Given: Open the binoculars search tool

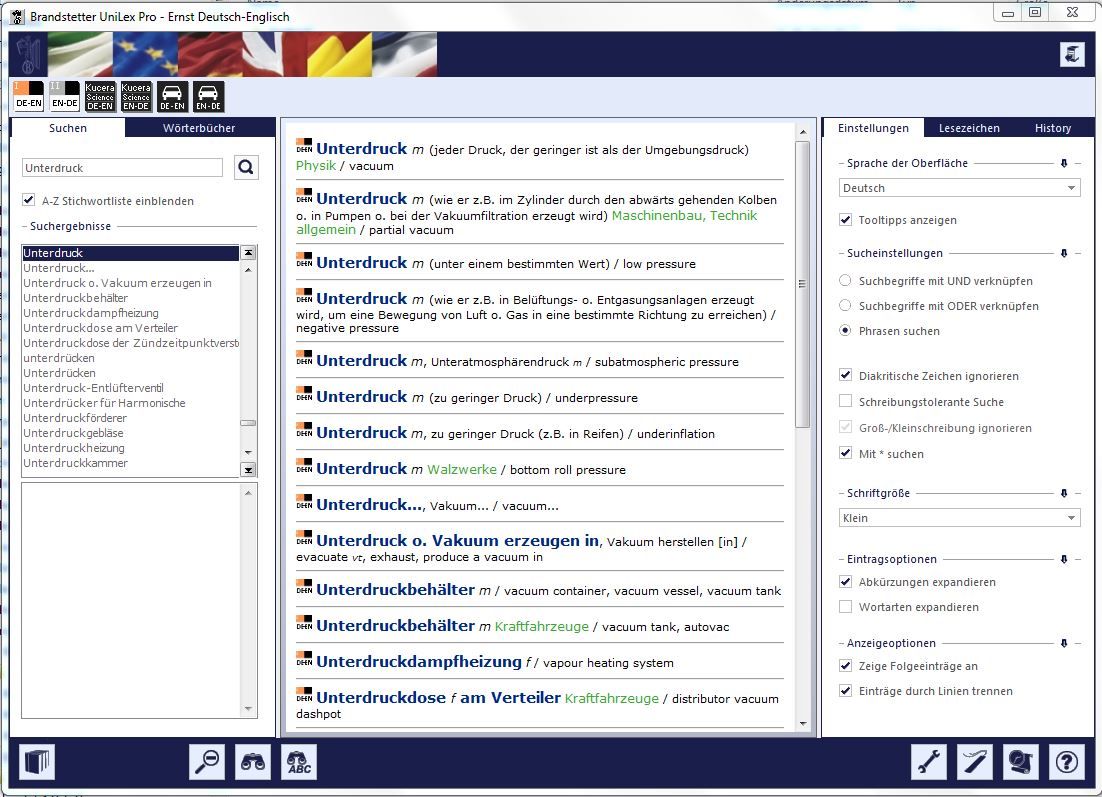Looking at the screenshot, I should (x=253, y=762).
